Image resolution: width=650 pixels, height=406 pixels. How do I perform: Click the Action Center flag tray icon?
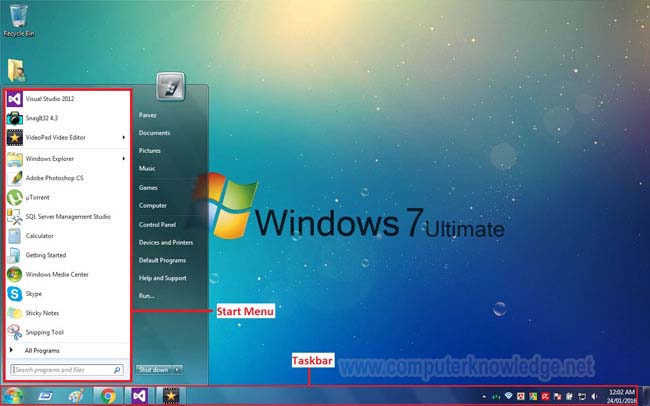[x=557, y=396]
